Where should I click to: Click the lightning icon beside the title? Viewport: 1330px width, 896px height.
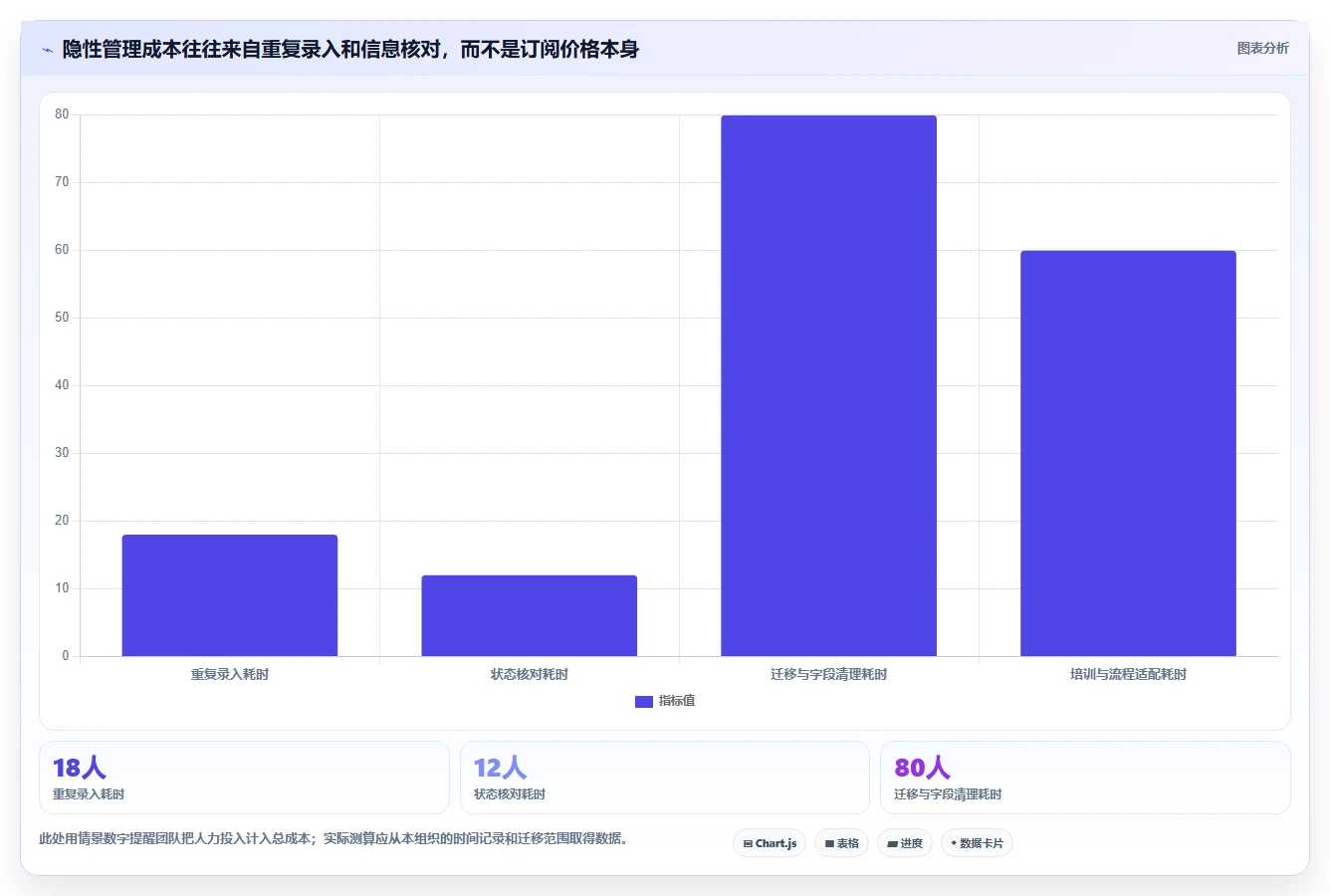(47, 50)
